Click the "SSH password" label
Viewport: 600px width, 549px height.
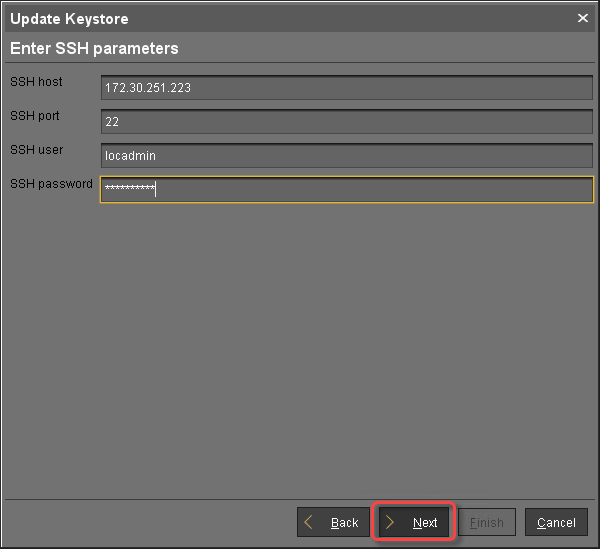[x=51, y=184]
